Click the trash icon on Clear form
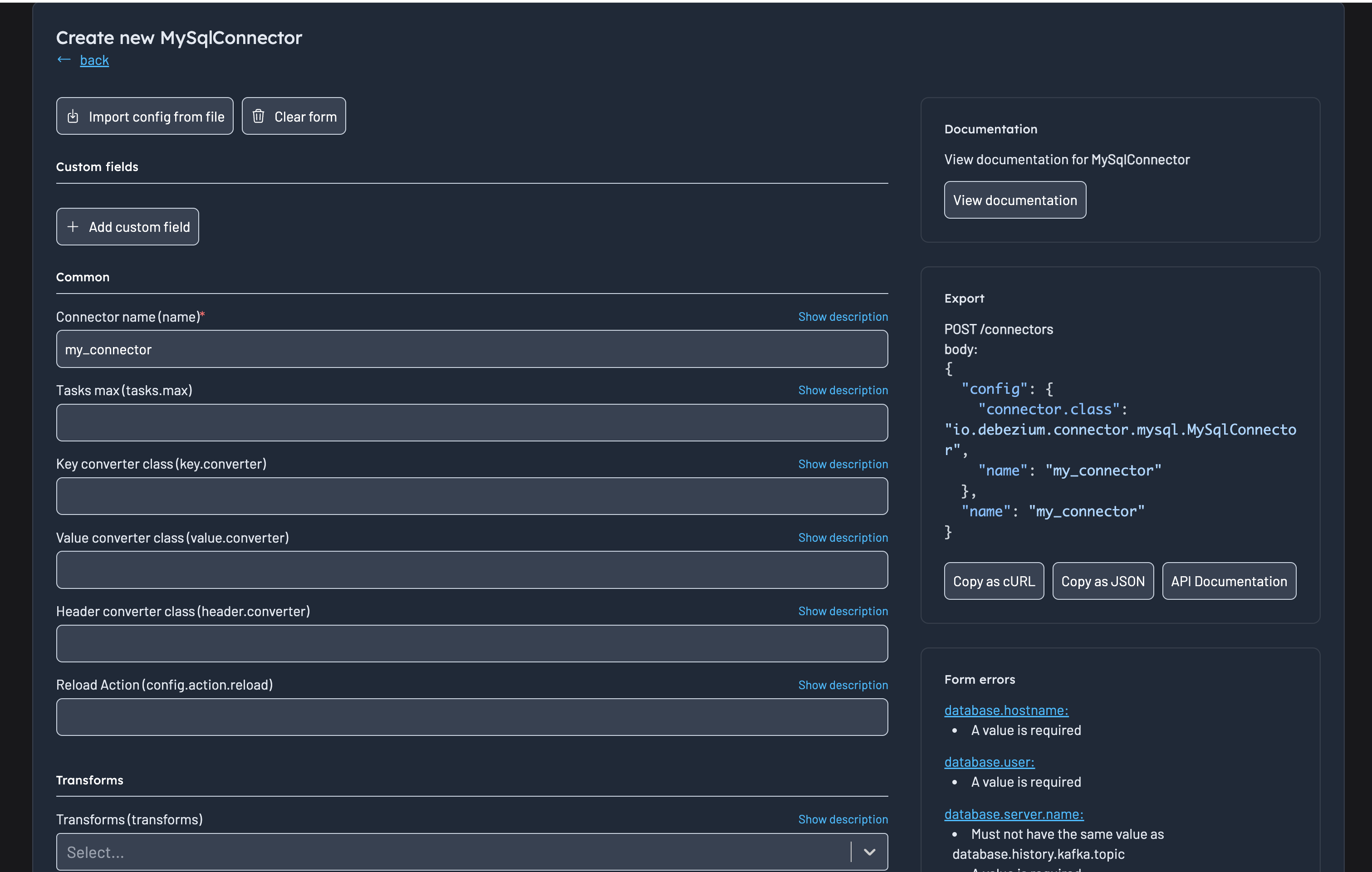1372x872 pixels. click(259, 116)
